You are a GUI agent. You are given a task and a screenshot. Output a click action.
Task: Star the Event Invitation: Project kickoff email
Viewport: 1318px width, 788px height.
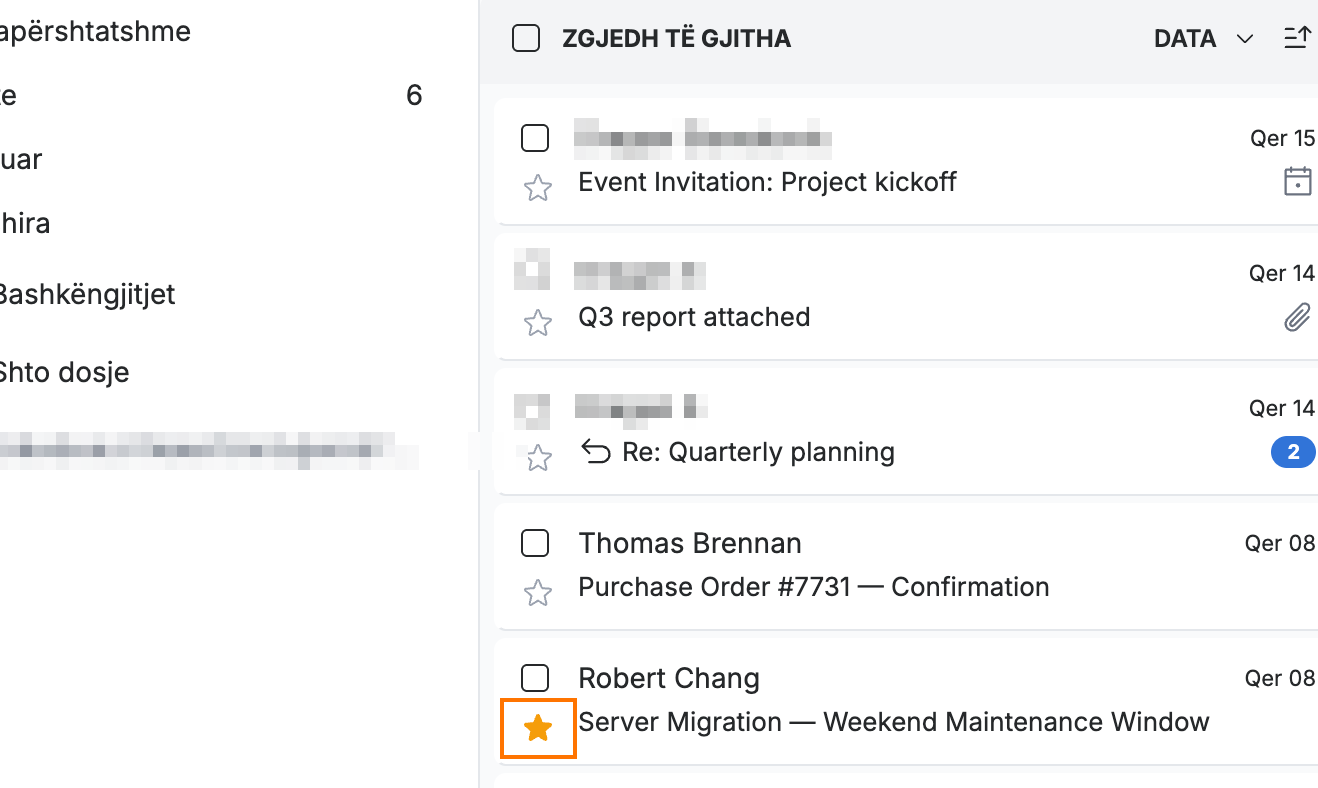click(x=538, y=187)
